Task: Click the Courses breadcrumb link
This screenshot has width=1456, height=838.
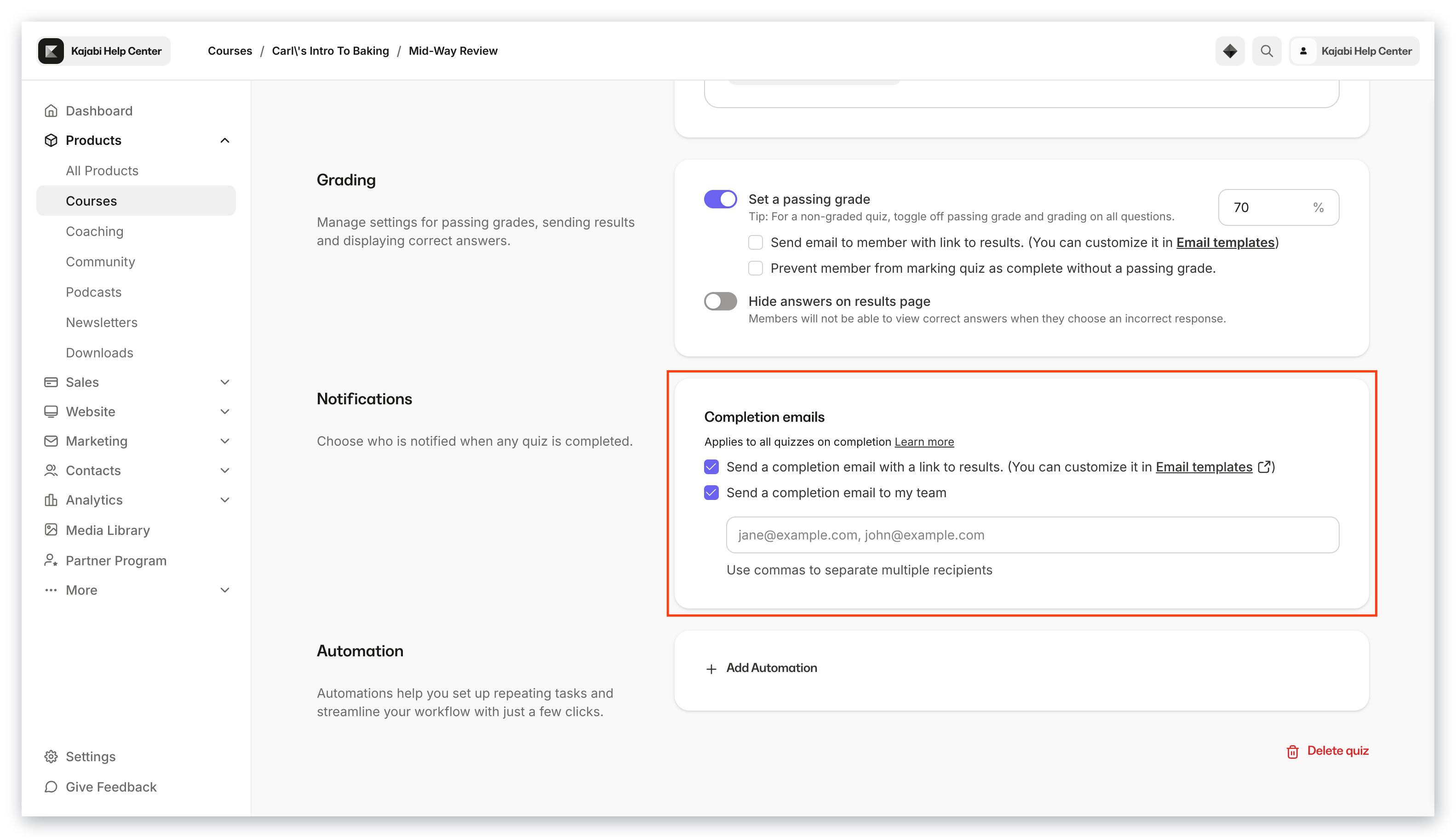Action: pos(229,51)
